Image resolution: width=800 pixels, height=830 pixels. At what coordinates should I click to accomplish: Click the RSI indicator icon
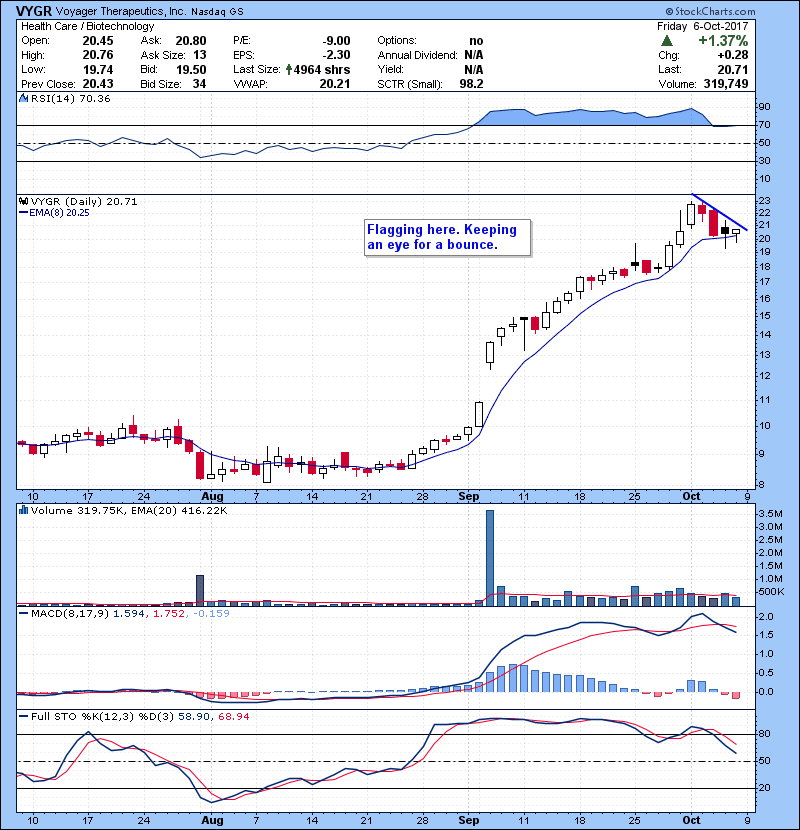(23, 98)
